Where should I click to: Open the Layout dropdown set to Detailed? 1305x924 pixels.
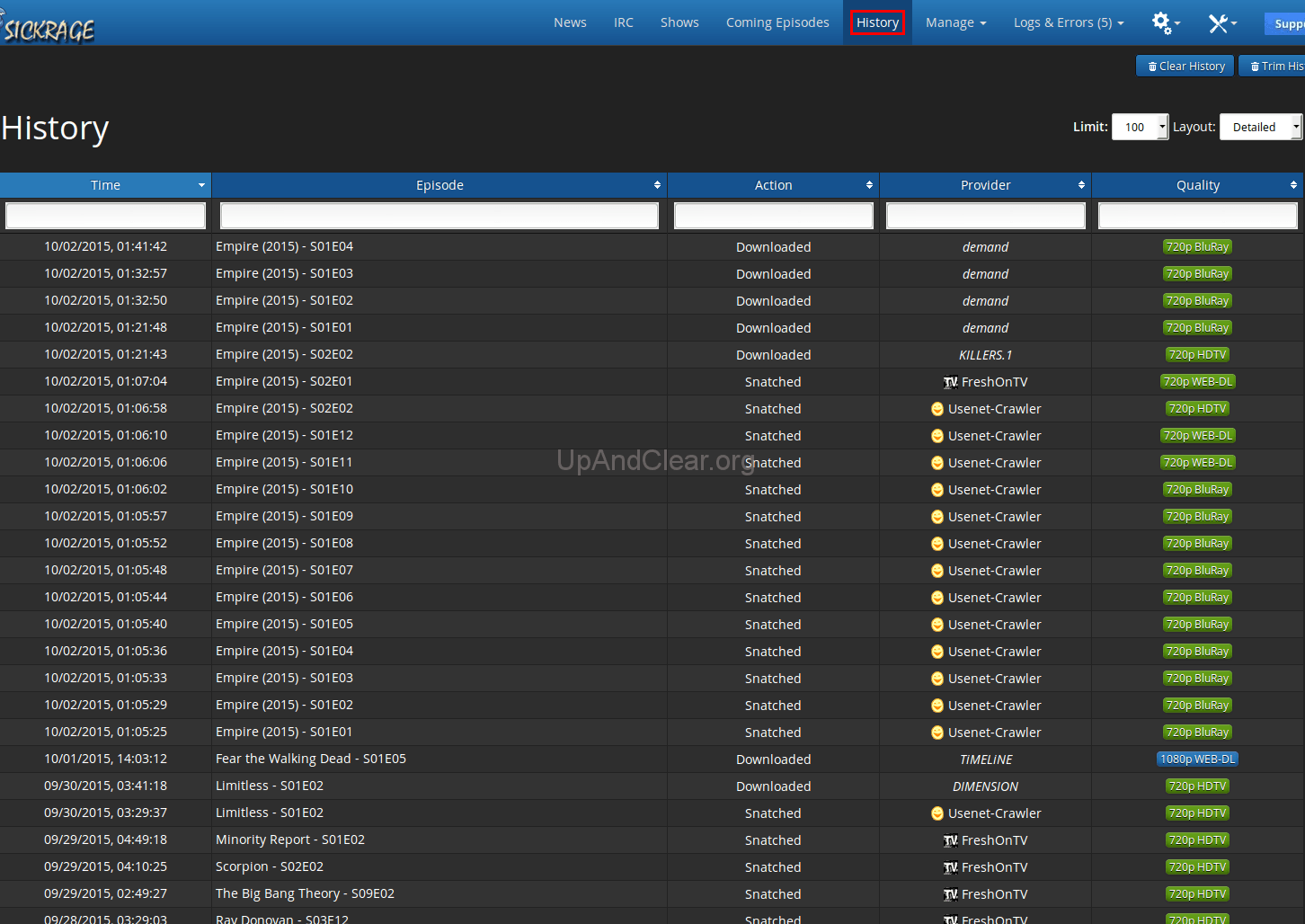(1261, 127)
